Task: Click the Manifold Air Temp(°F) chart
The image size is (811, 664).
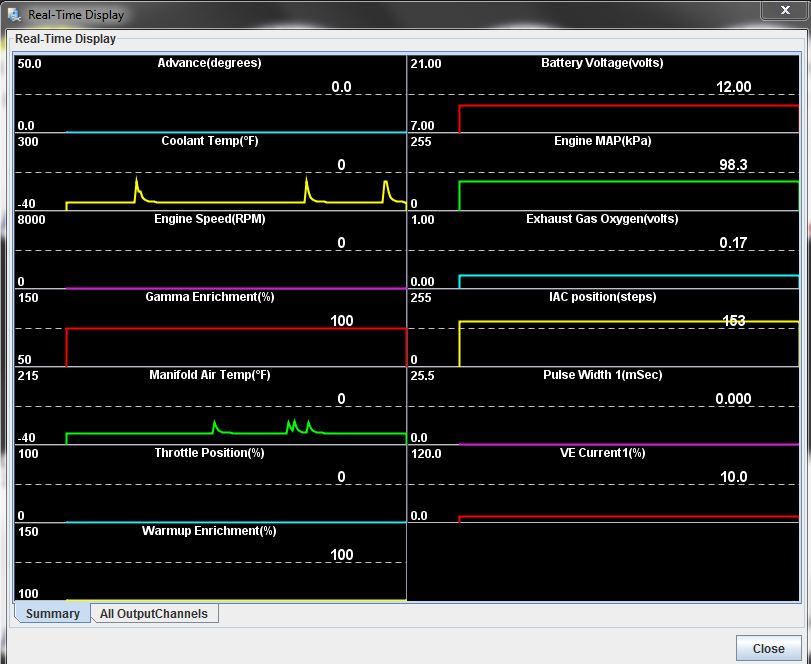Action: tap(210, 406)
